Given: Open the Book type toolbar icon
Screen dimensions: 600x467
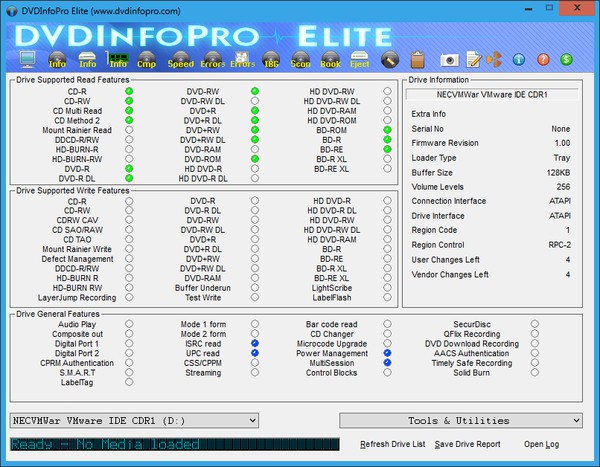Looking at the screenshot, I should [x=330, y=60].
